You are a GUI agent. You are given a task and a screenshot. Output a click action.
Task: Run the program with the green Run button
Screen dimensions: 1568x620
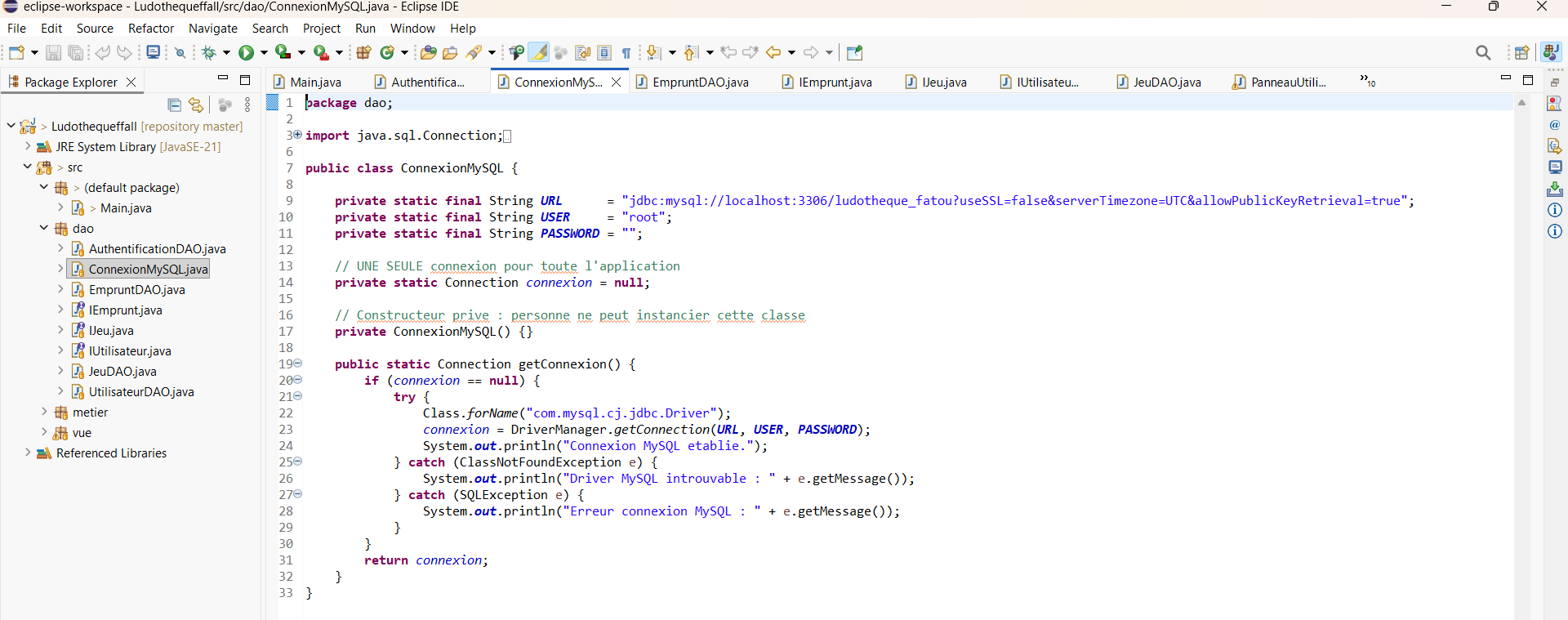coord(246,52)
